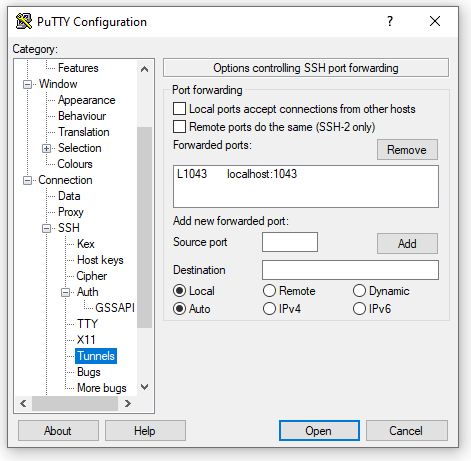The width and height of the screenshot is (471, 461).
Task: Select the Kex category
Action: coord(86,244)
